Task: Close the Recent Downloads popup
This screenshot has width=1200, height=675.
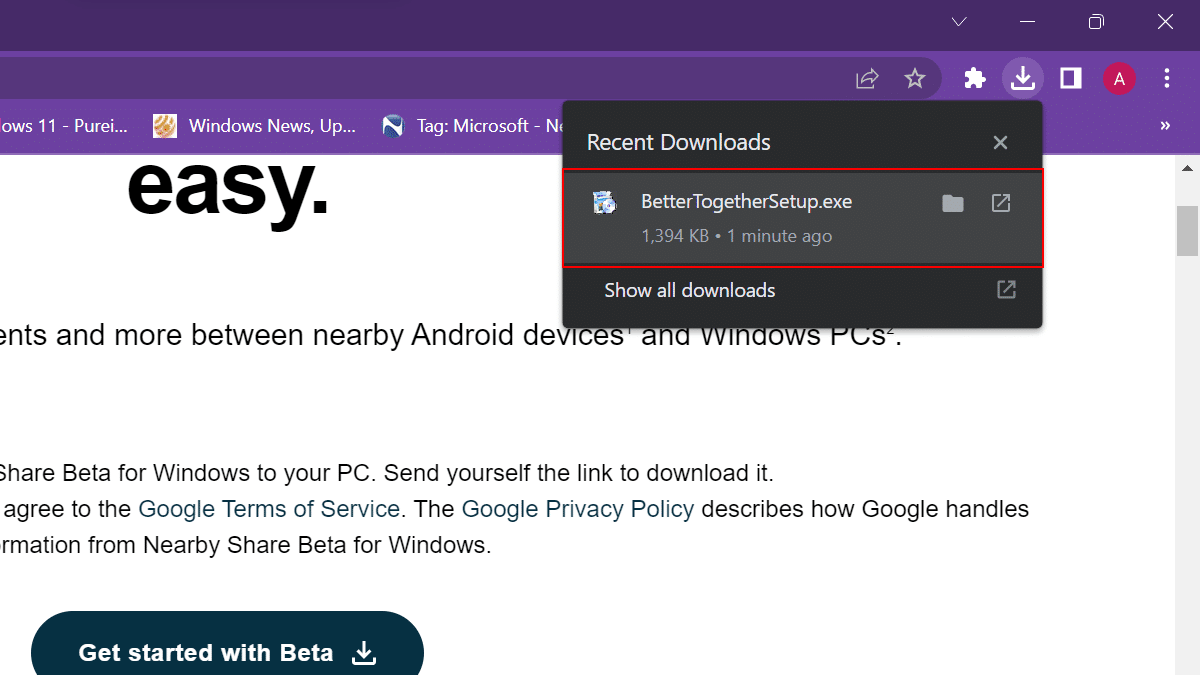Action: [1000, 143]
